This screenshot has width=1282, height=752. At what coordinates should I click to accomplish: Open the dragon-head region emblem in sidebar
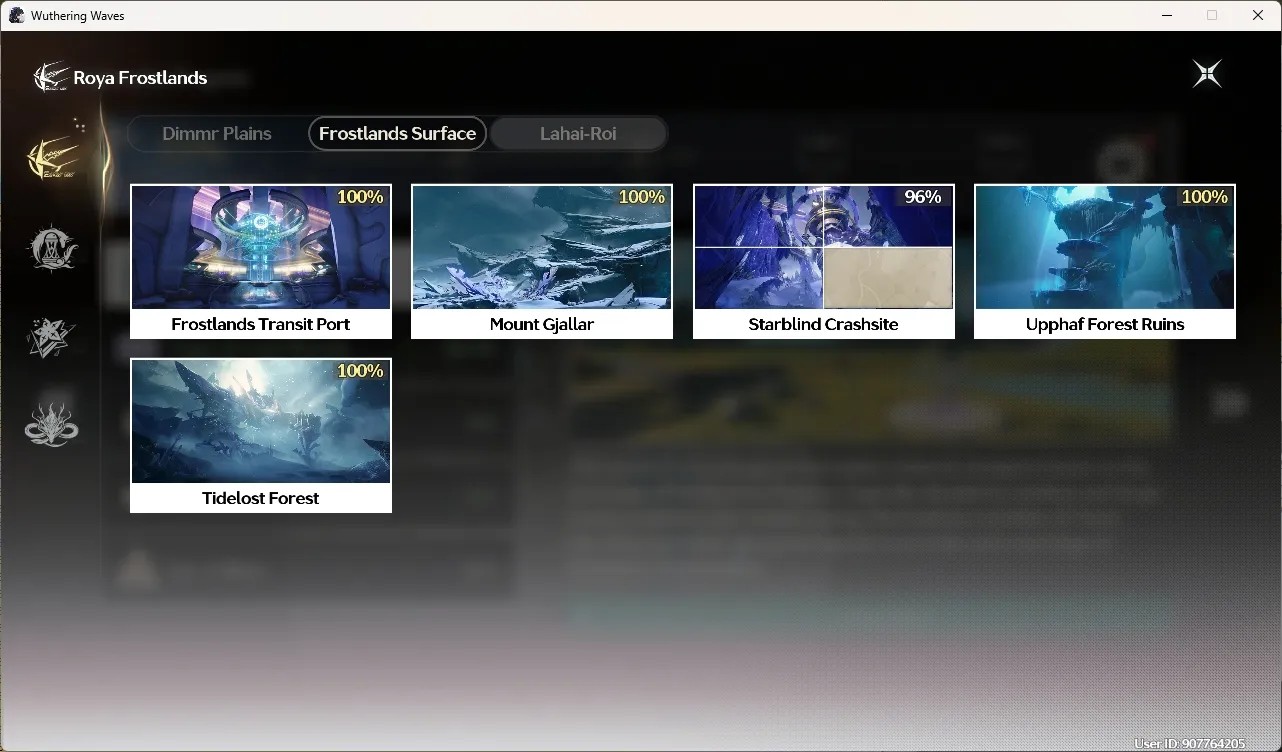(51, 424)
